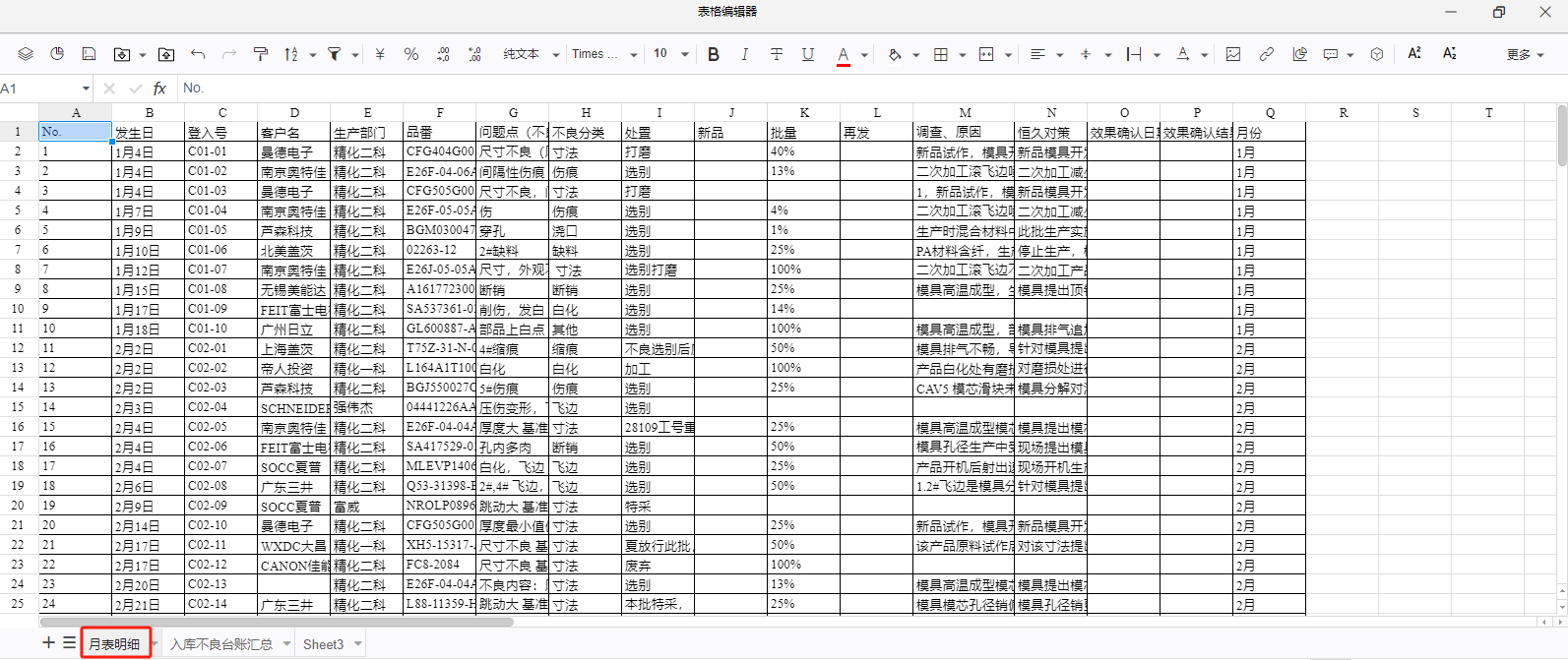
Task: Open the 更多 more options button
Action: (x=1525, y=54)
